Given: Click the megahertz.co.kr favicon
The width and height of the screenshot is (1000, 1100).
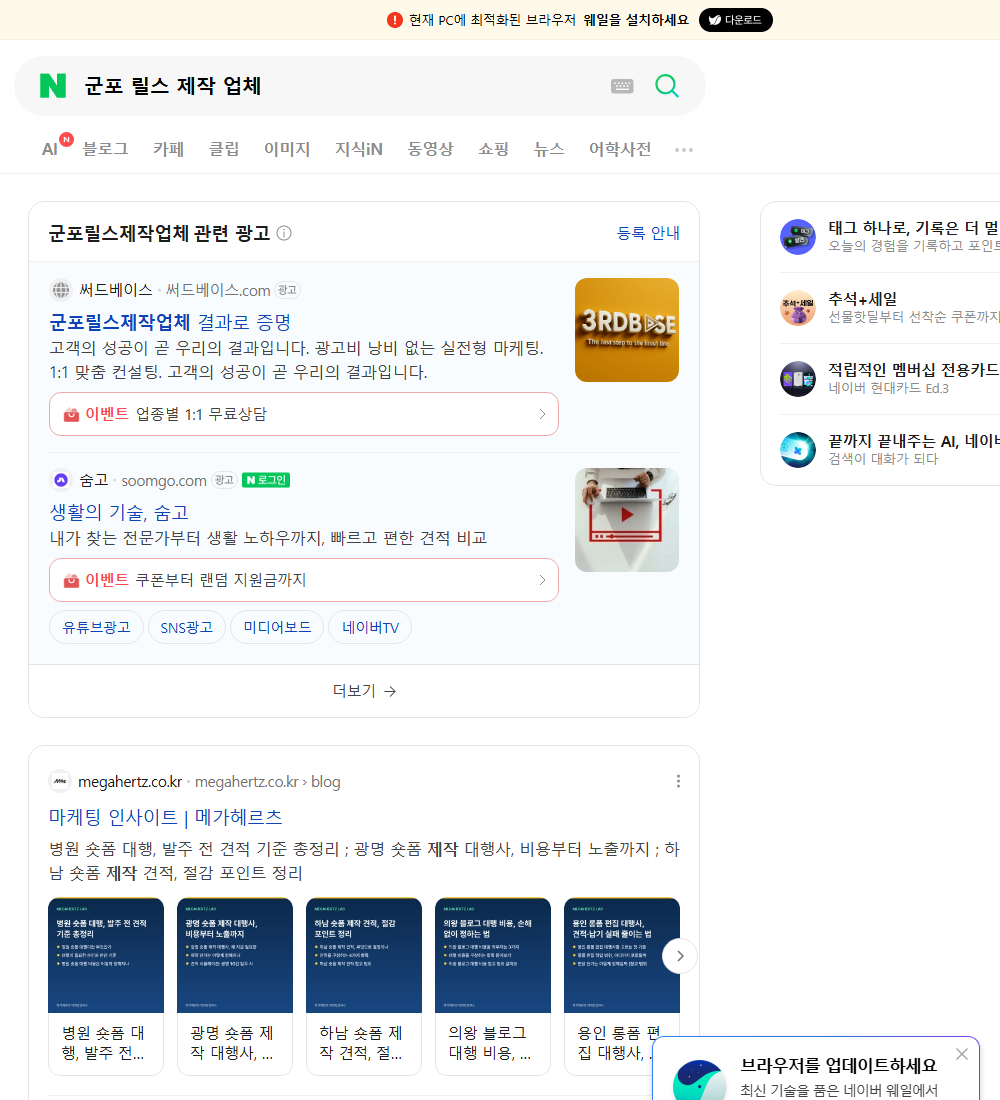Looking at the screenshot, I should click(x=60, y=782).
